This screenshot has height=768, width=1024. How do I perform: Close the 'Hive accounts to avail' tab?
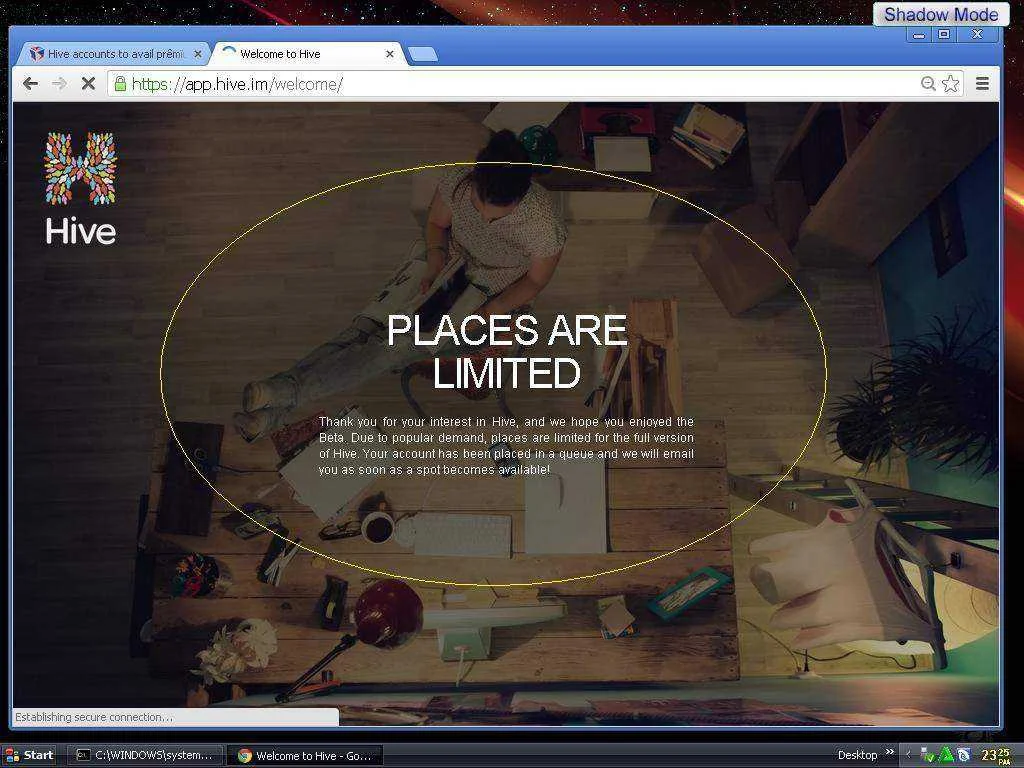tap(198, 54)
